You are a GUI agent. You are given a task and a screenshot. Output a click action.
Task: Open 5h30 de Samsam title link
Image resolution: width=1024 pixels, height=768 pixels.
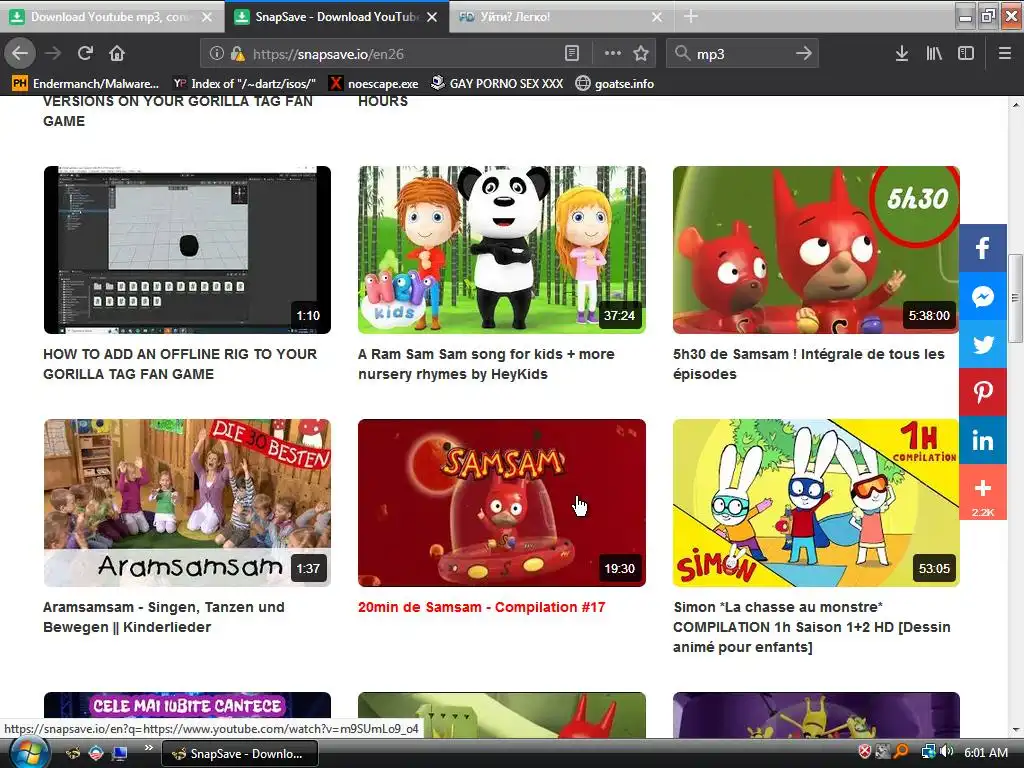(x=808, y=364)
